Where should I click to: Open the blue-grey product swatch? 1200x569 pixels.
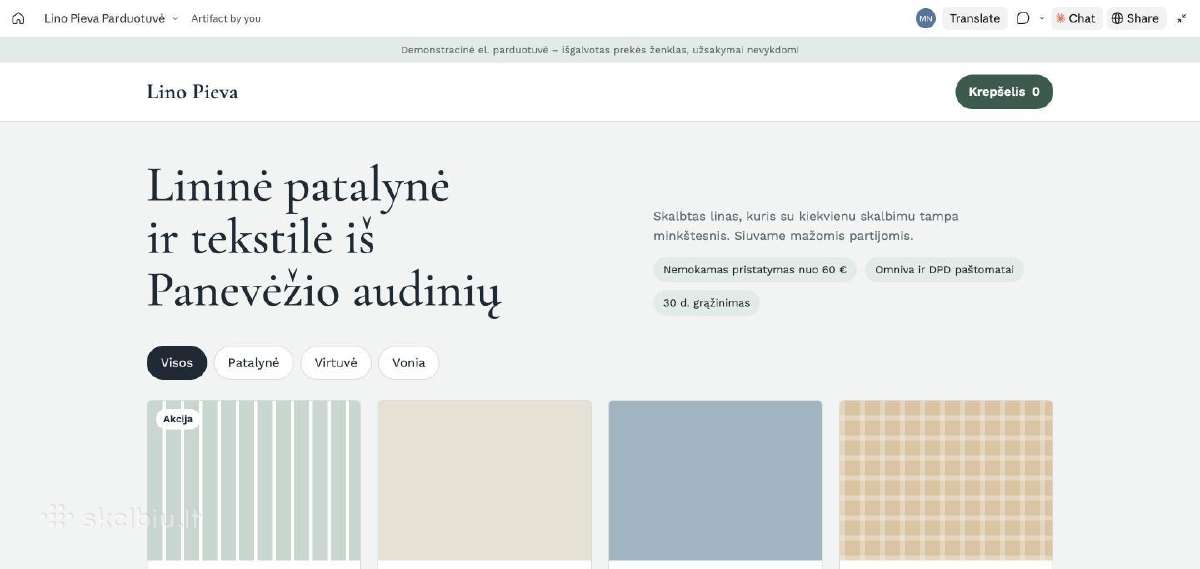click(715, 481)
